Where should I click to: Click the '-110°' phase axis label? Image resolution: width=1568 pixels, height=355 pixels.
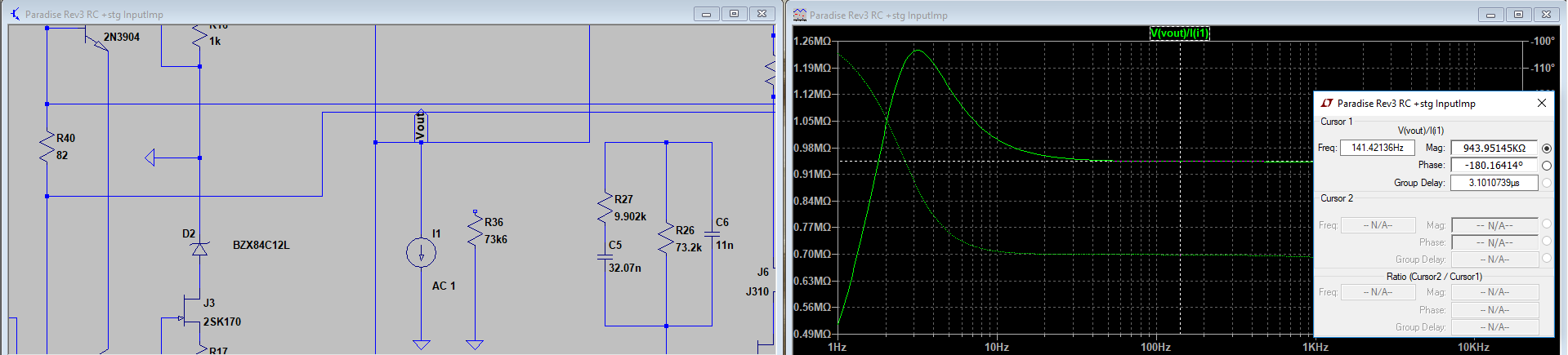point(1543,68)
